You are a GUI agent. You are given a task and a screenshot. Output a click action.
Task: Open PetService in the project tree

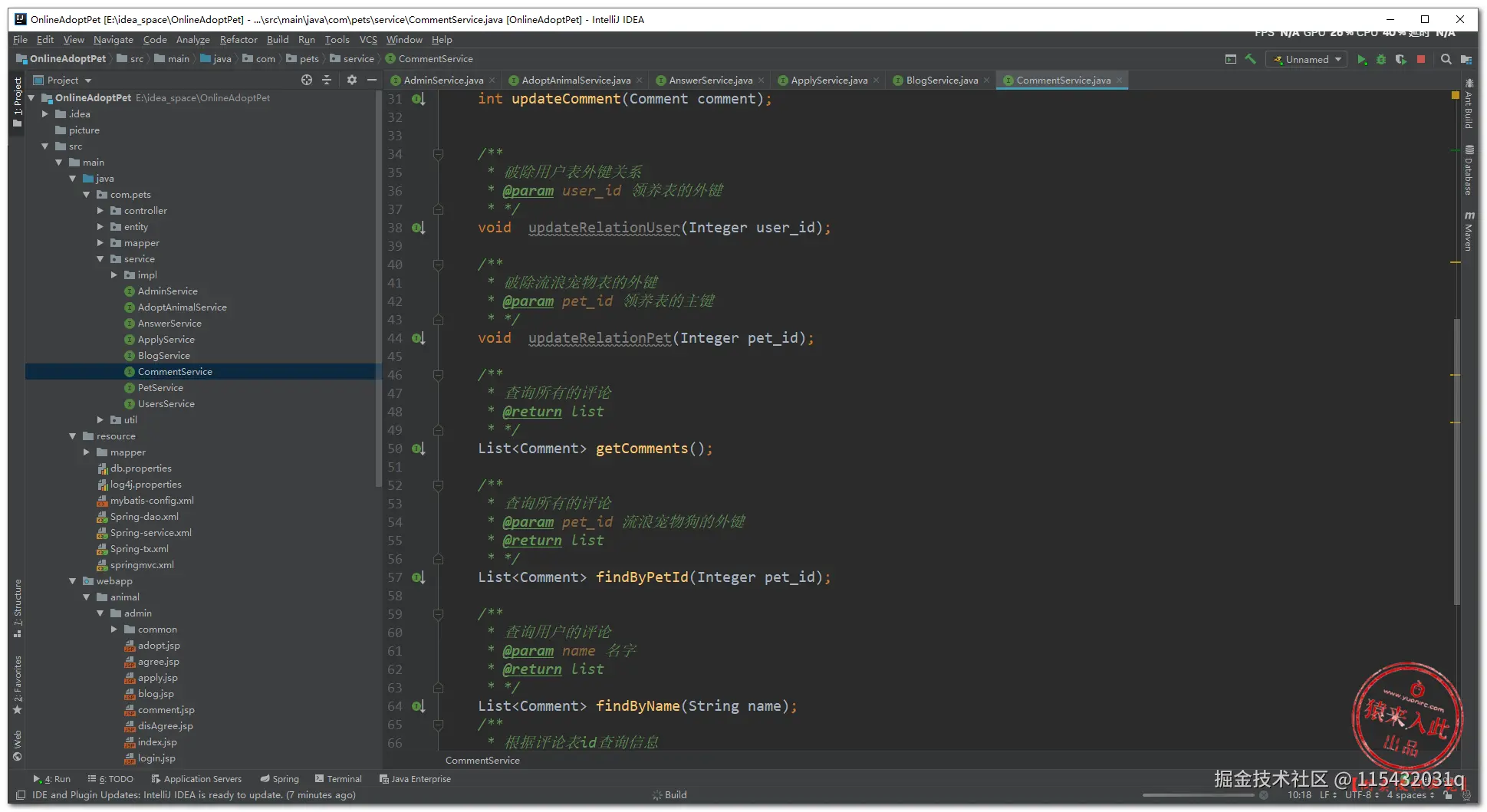160,388
